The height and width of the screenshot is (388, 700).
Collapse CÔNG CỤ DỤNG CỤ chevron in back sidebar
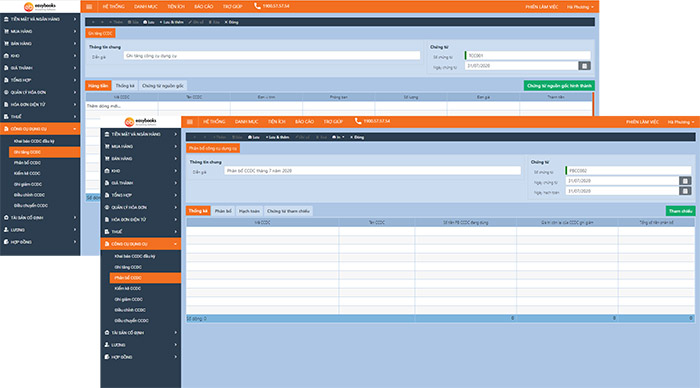(75, 129)
